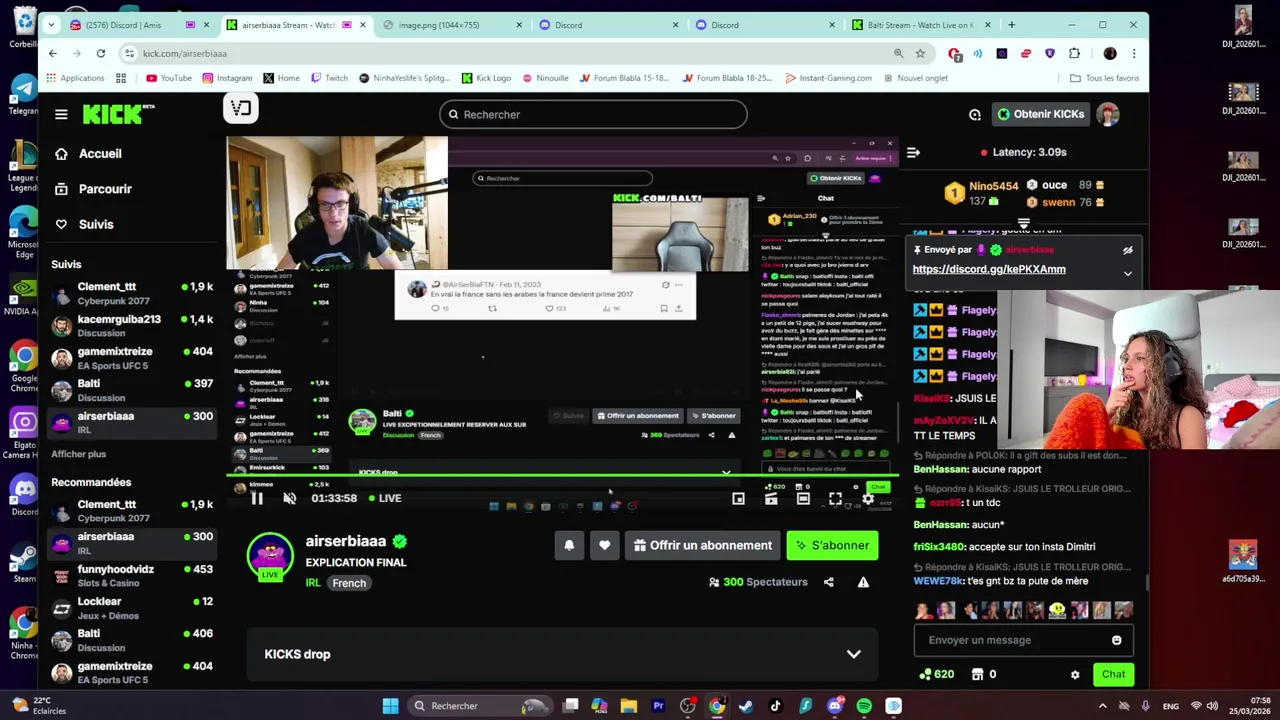Open Tous les favoris folder
The height and width of the screenshot is (720, 1280).
(x=1105, y=78)
